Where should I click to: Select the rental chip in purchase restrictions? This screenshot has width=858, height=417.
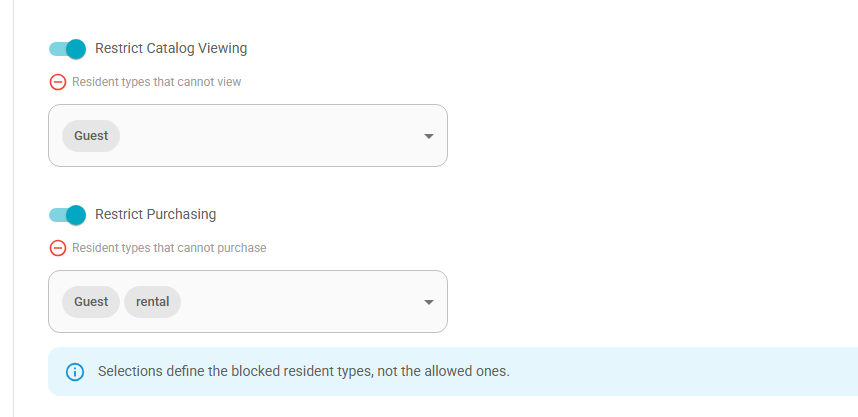coord(153,302)
